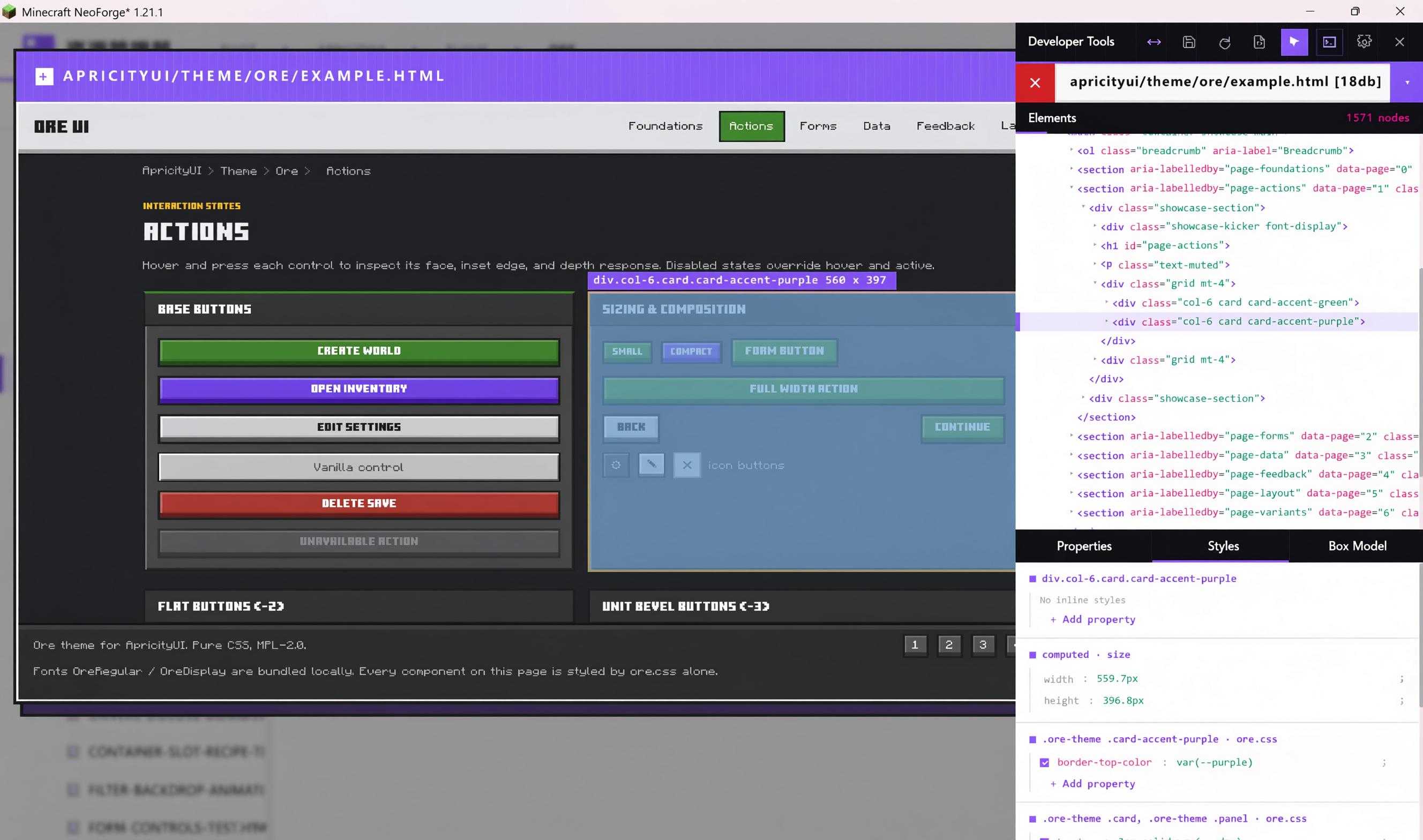Screen dimensions: 1423x840
Task: Click the Edit Settings button
Action: (359, 427)
